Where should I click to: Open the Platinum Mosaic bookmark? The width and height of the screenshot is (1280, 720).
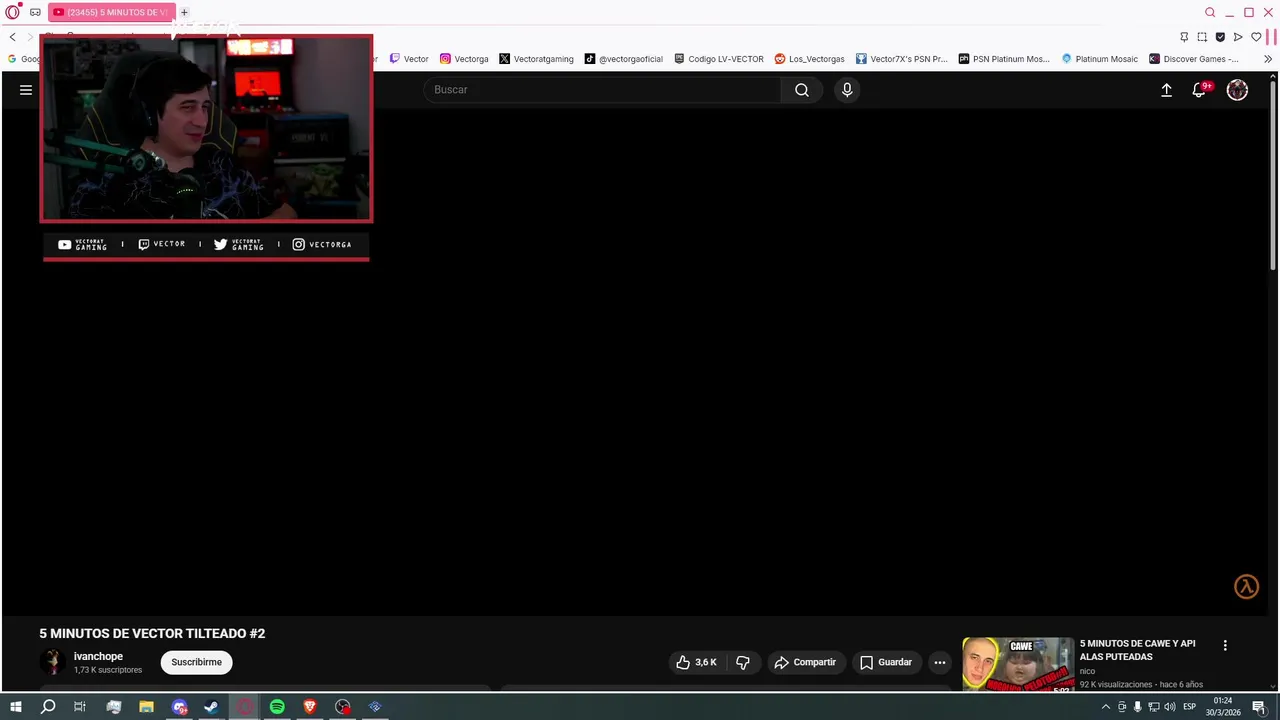coord(1100,59)
